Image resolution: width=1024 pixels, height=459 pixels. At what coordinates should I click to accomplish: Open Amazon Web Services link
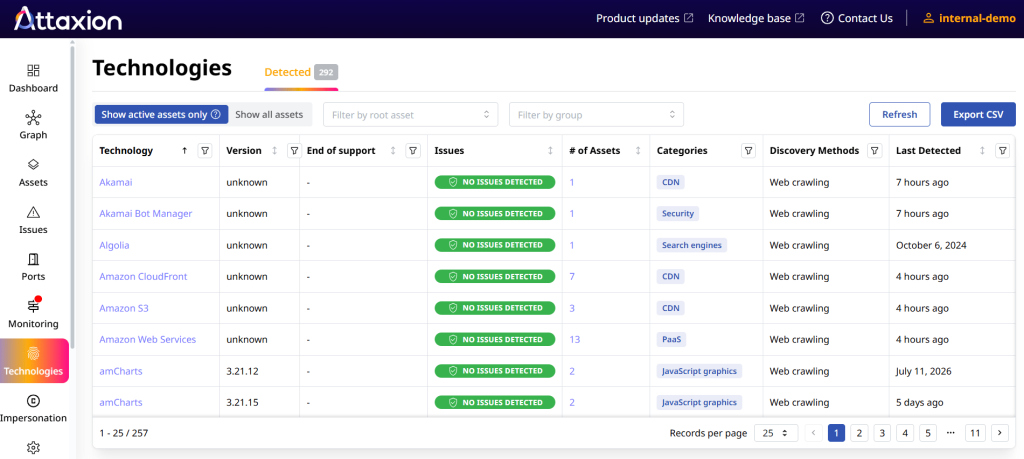pyautogui.click(x=148, y=340)
